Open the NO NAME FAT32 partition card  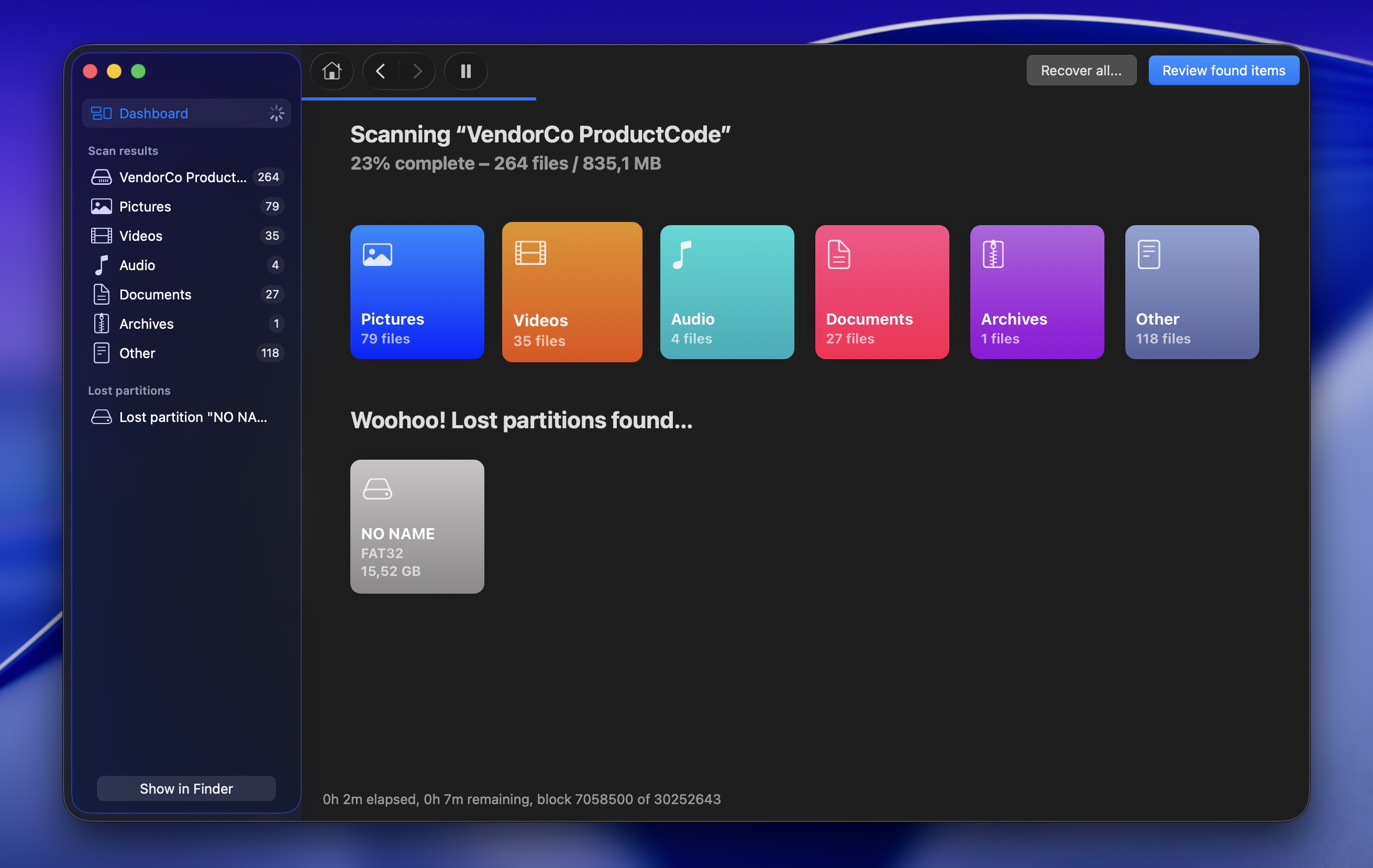pos(417,527)
